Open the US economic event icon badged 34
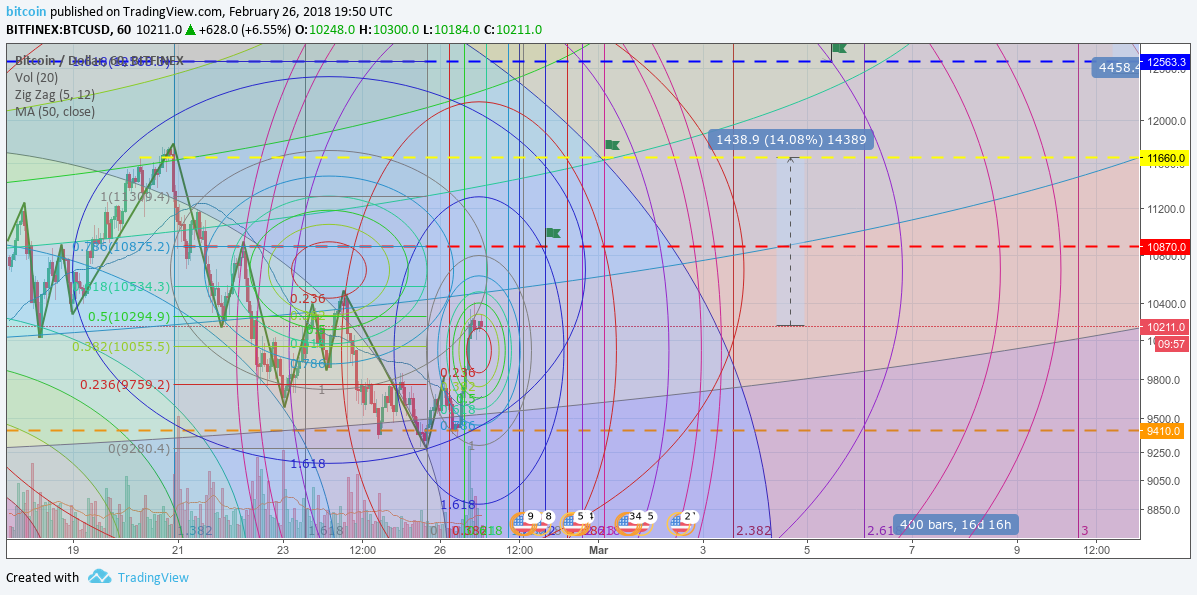 pyautogui.click(x=629, y=522)
